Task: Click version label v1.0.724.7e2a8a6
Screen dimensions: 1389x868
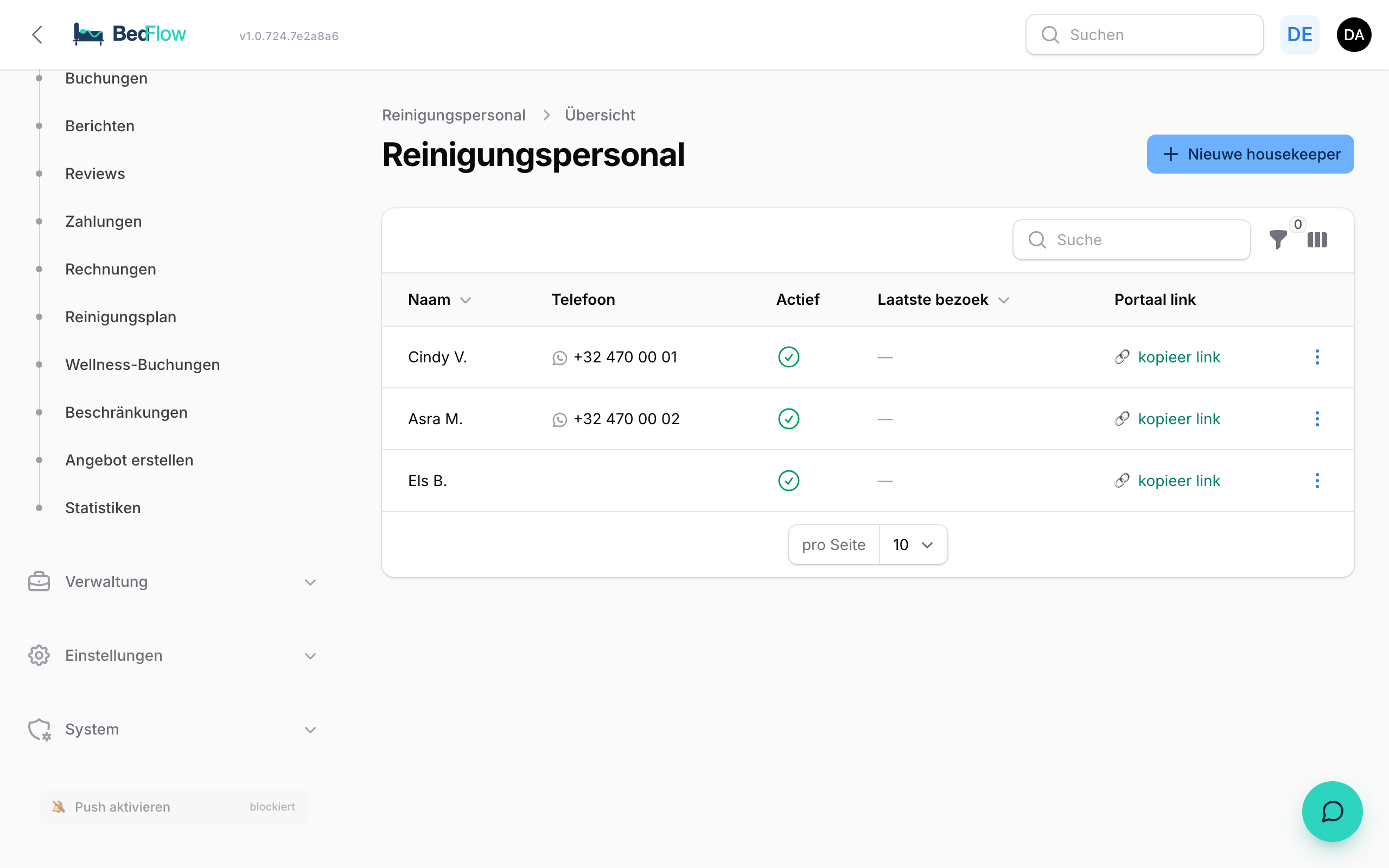Action: coord(289,36)
